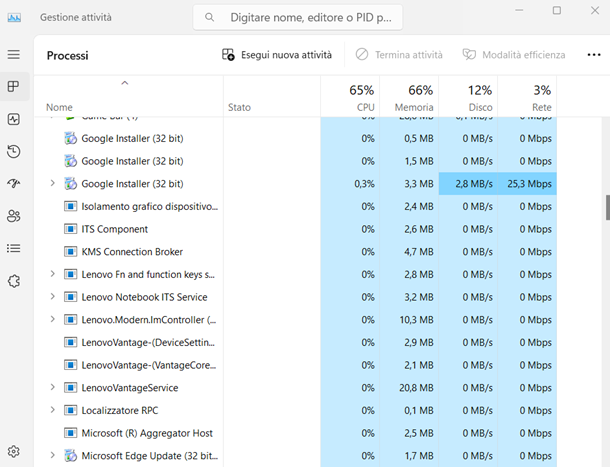
Task: Click Esegui nuova attività button
Action: tap(277, 55)
